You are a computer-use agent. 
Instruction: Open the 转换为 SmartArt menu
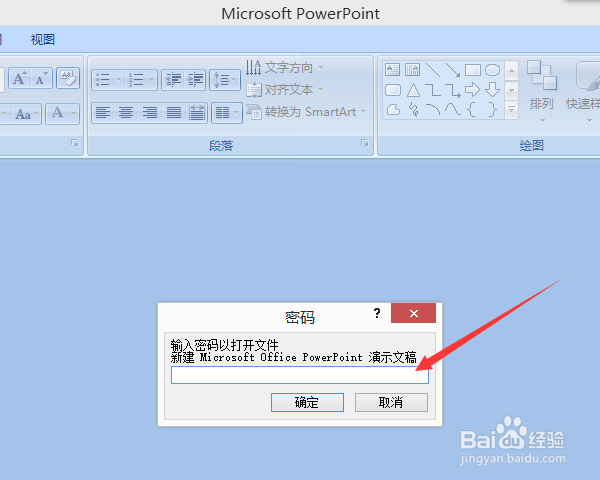tap(306, 112)
